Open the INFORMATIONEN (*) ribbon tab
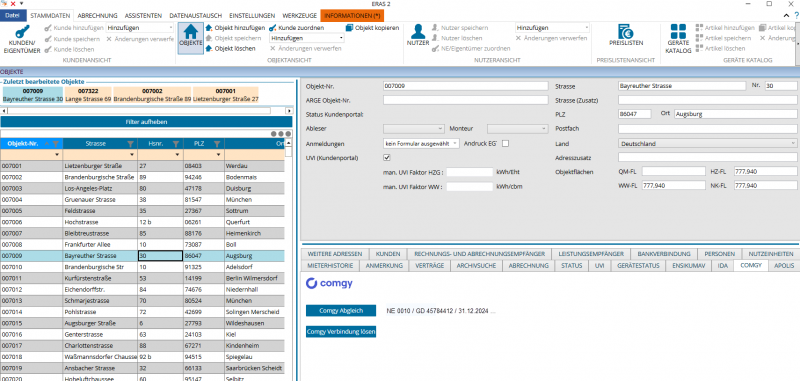The image size is (800, 381). (352, 16)
